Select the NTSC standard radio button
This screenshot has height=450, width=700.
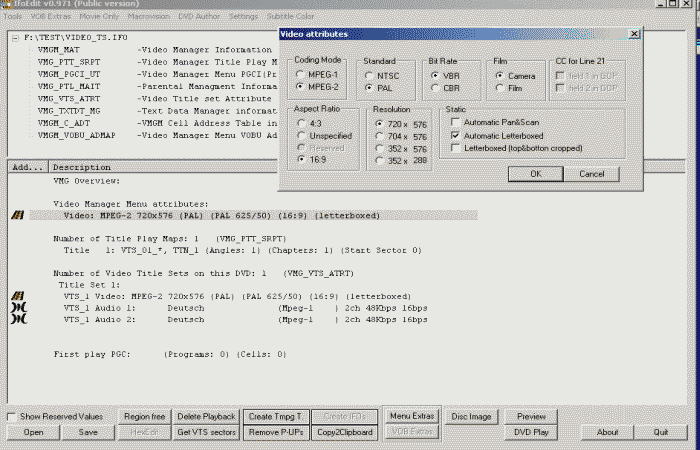pos(370,75)
